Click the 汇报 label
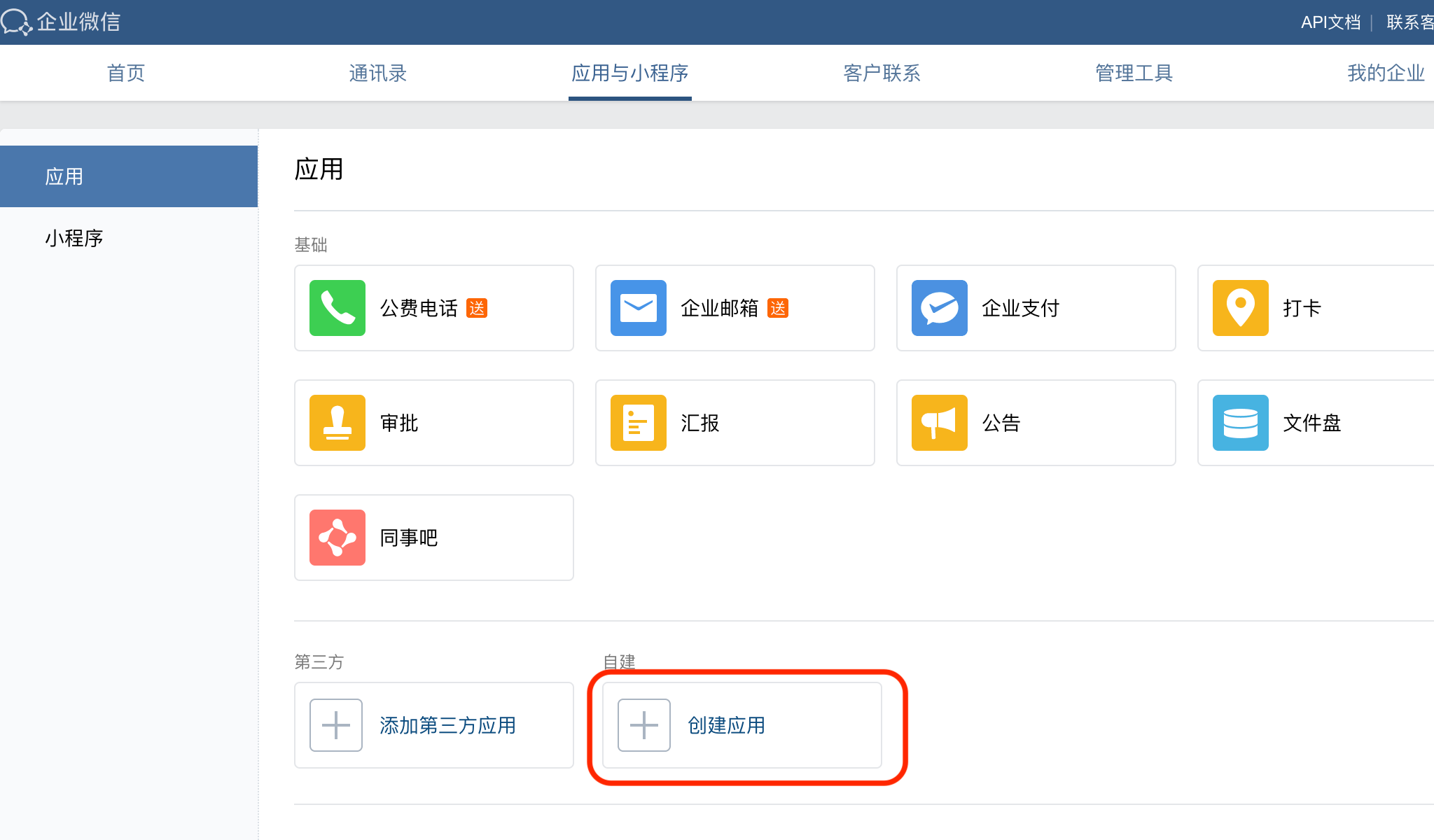 700,423
